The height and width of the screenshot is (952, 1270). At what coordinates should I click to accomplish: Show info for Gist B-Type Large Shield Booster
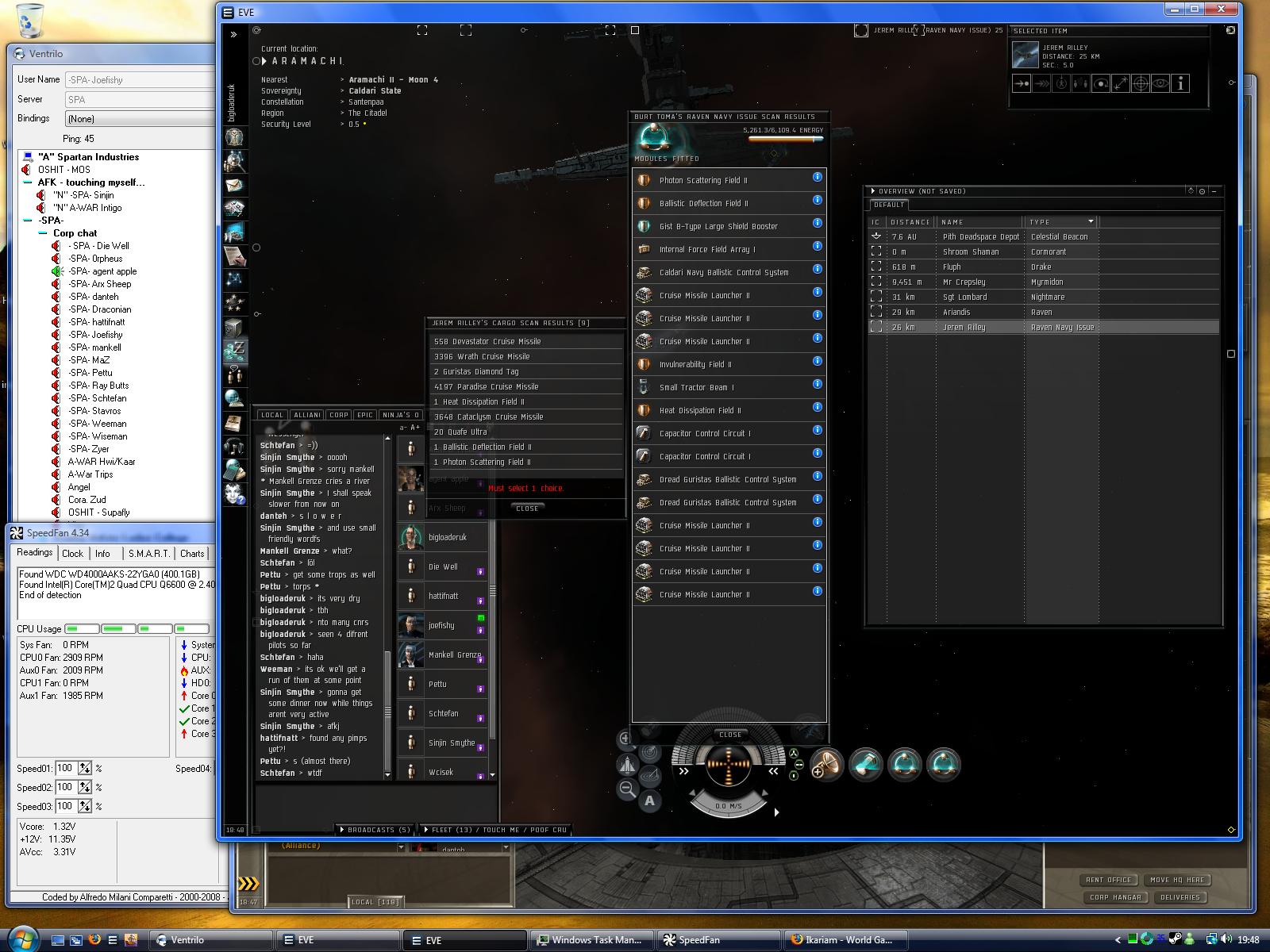(x=817, y=223)
